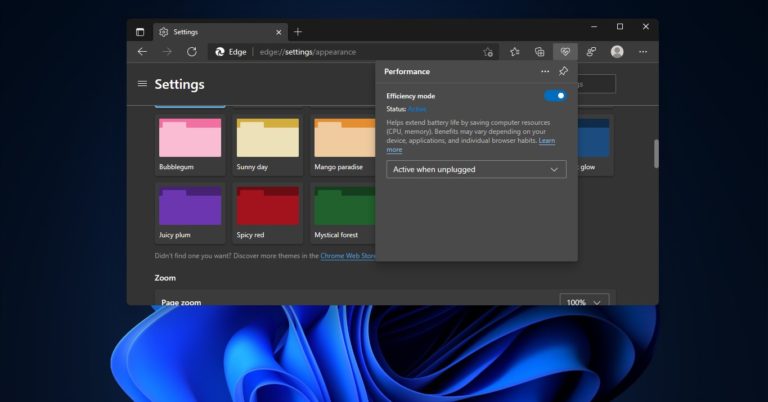Screen dimensions: 768x402
Task: Add this page to favorites
Action: tap(488, 52)
